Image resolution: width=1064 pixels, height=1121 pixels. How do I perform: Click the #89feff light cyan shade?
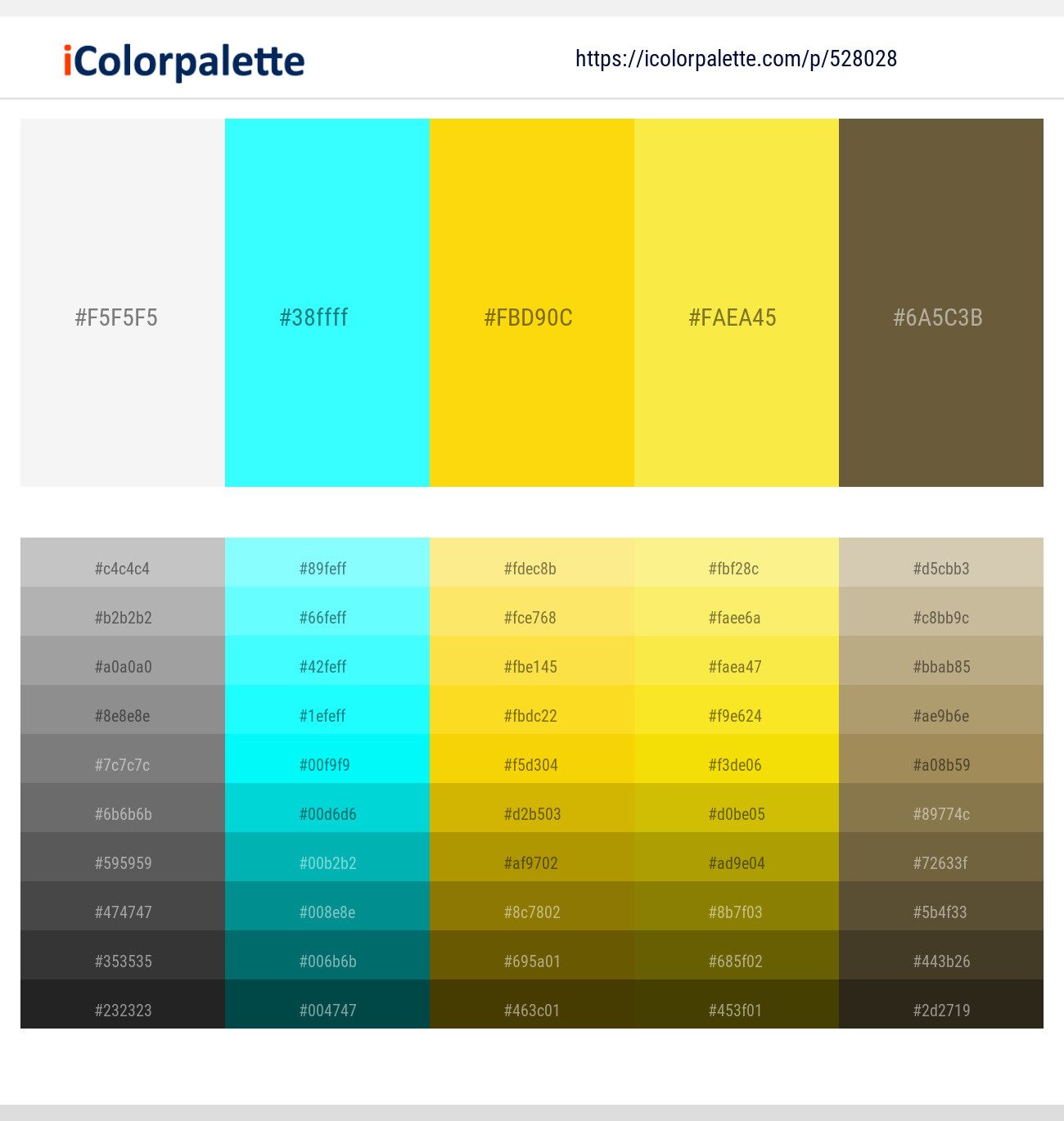pos(327,568)
